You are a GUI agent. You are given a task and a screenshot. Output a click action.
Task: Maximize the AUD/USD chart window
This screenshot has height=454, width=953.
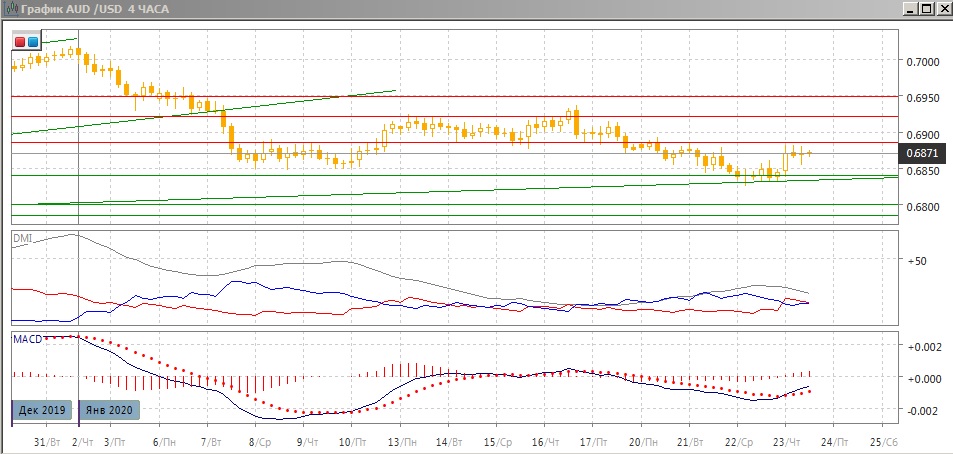(927, 8)
